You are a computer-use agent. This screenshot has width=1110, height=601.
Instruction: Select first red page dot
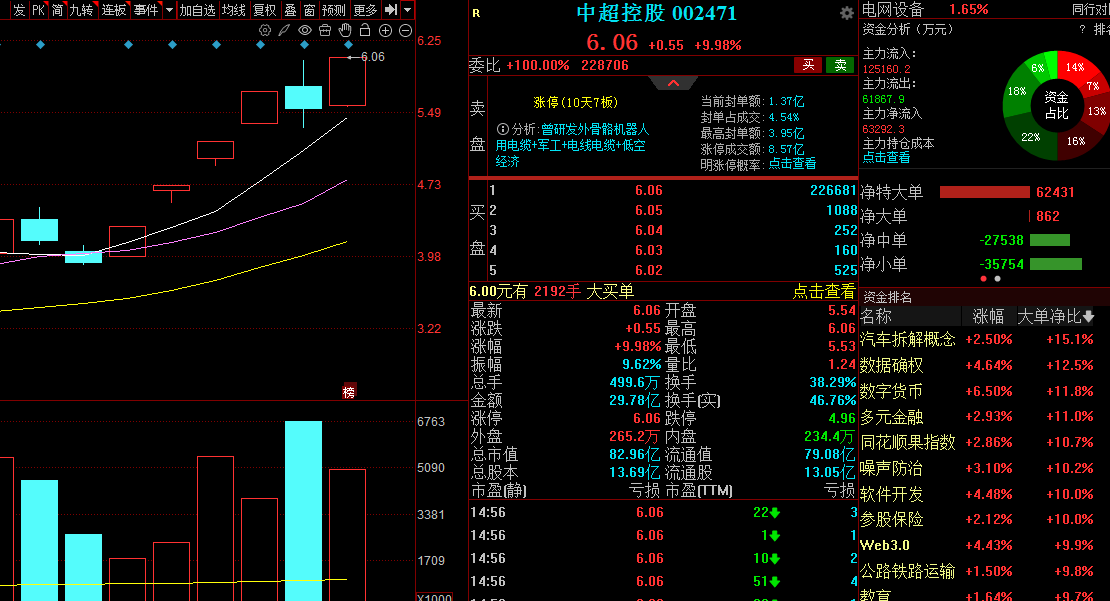click(983, 279)
